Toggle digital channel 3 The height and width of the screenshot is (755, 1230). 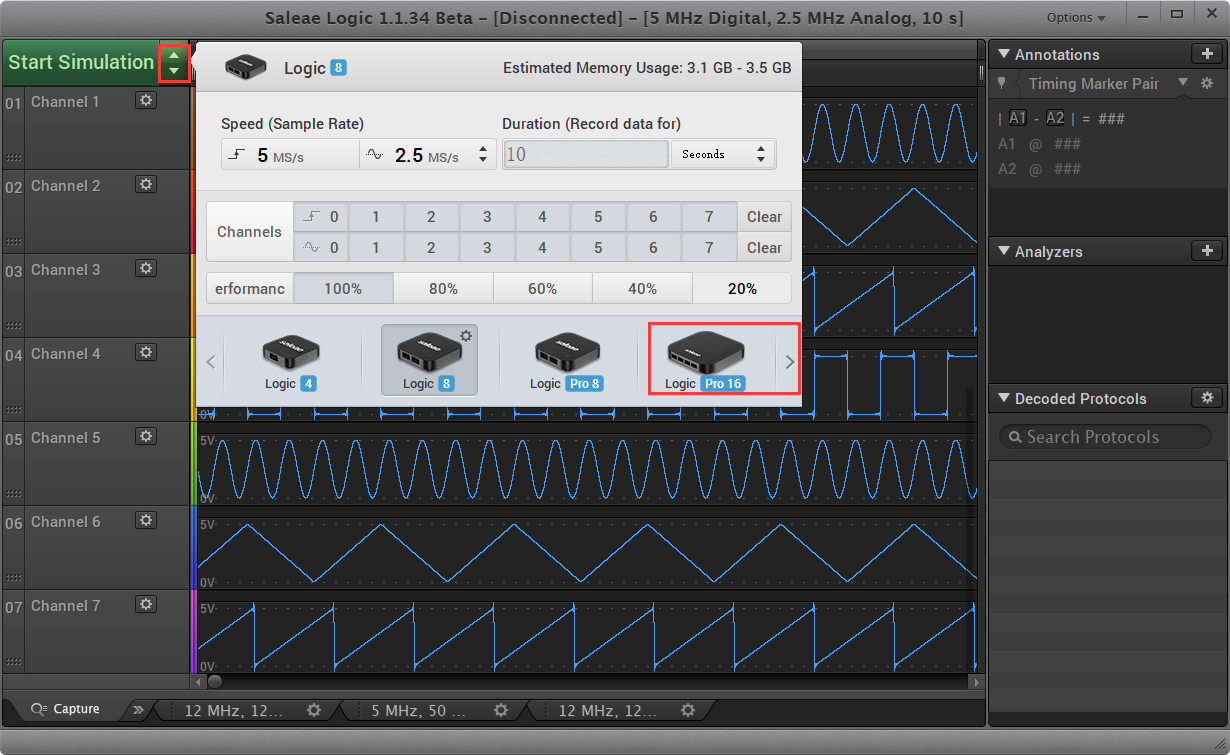click(487, 217)
